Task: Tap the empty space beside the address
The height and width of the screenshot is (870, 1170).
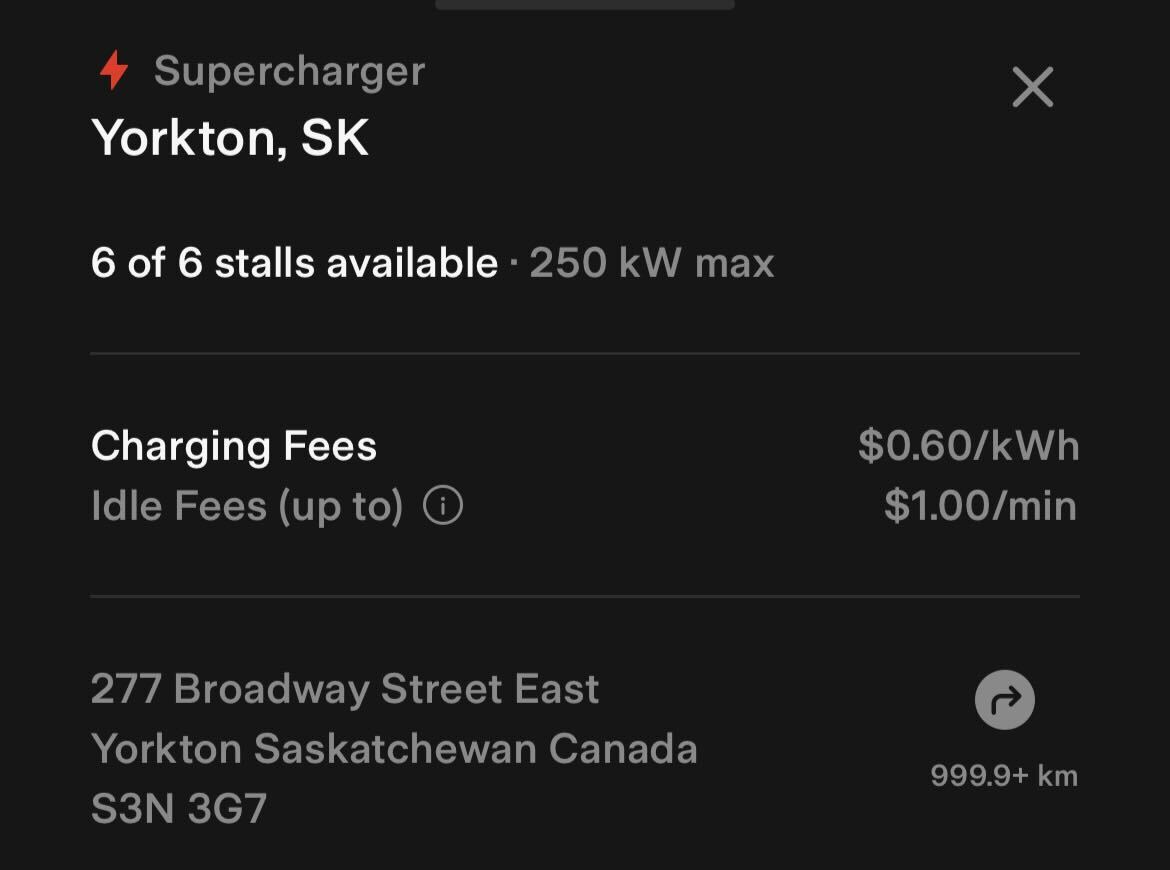Action: 820,750
